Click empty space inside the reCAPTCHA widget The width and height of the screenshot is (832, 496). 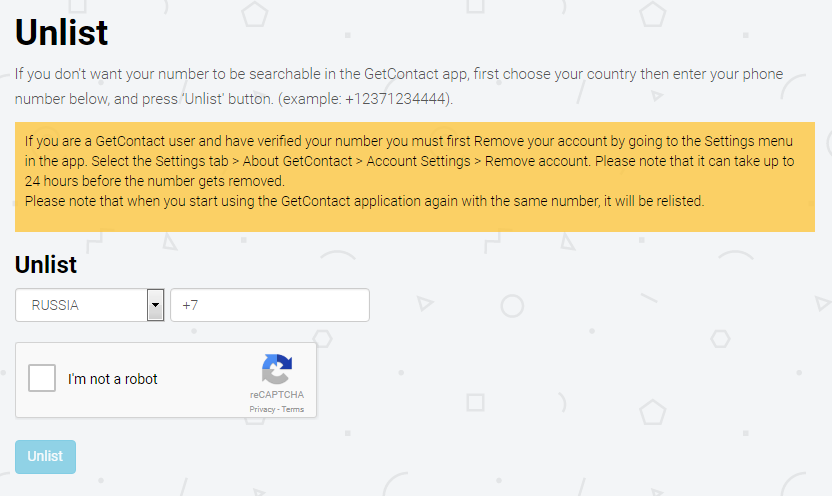200,400
